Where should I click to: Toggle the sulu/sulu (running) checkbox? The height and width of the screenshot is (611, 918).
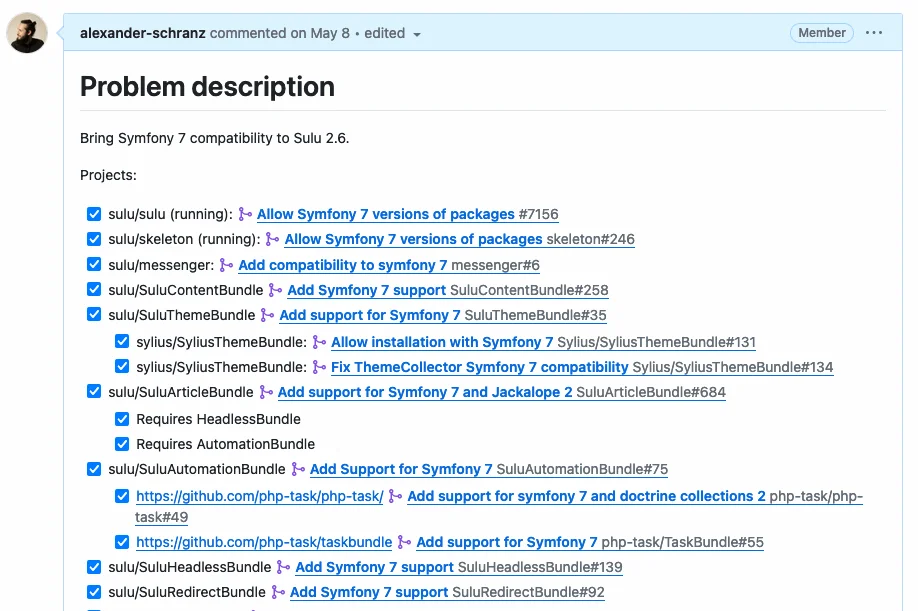click(x=94, y=214)
